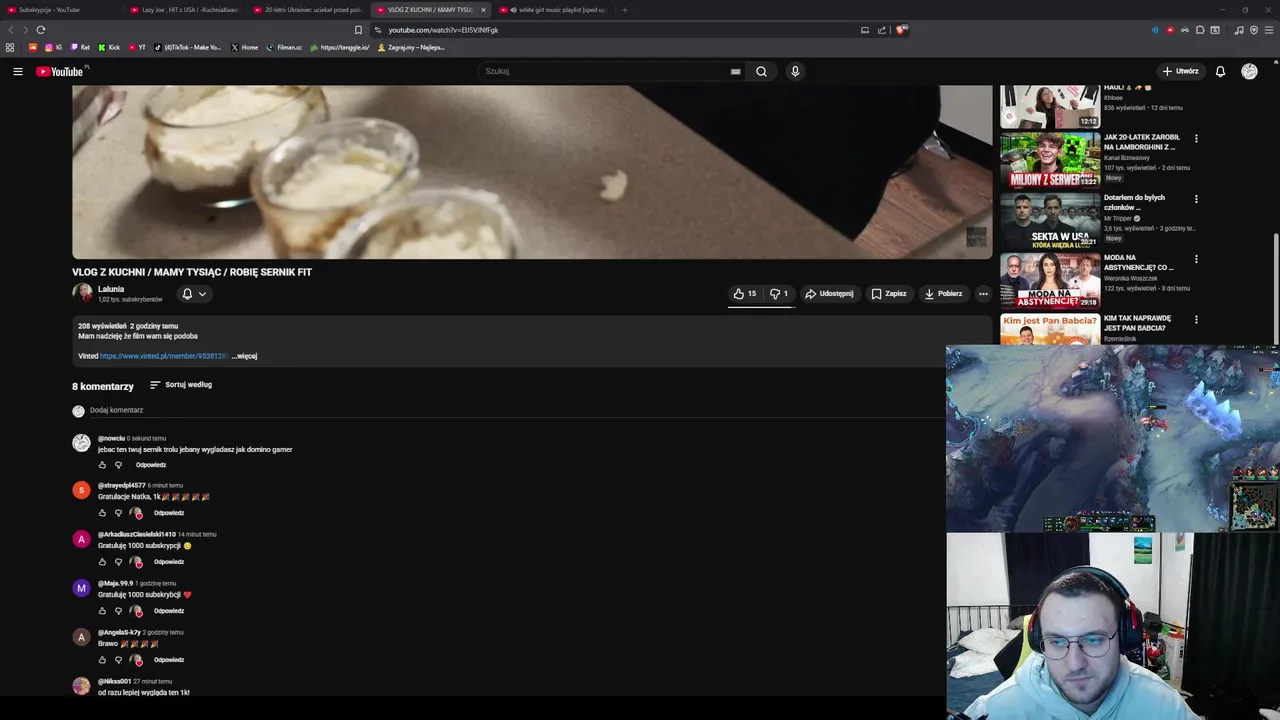Reply to the @nowciu comment
The width and height of the screenshot is (1280, 720).
tap(151, 465)
